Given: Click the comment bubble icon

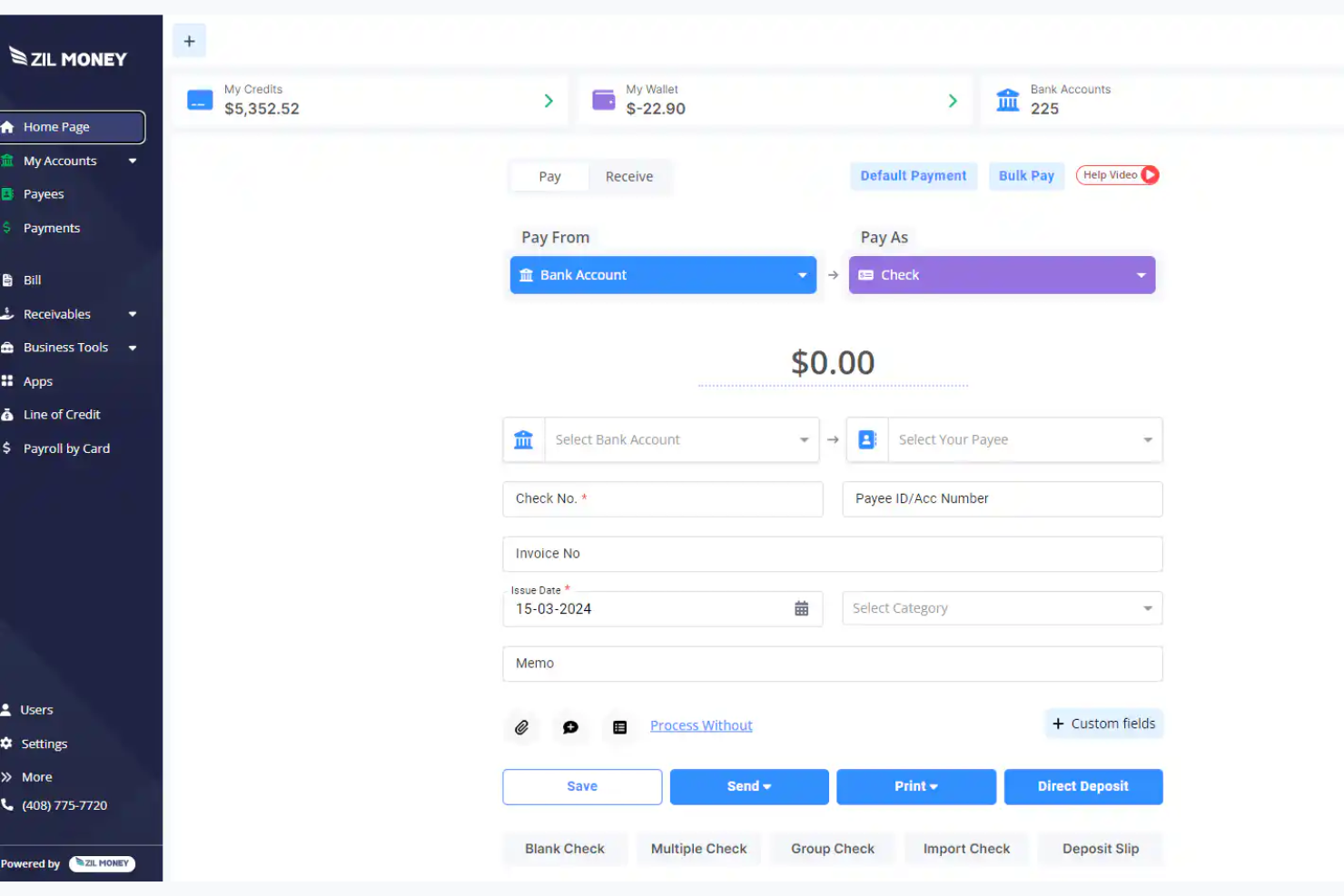Looking at the screenshot, I should click(x=570, y=727).
